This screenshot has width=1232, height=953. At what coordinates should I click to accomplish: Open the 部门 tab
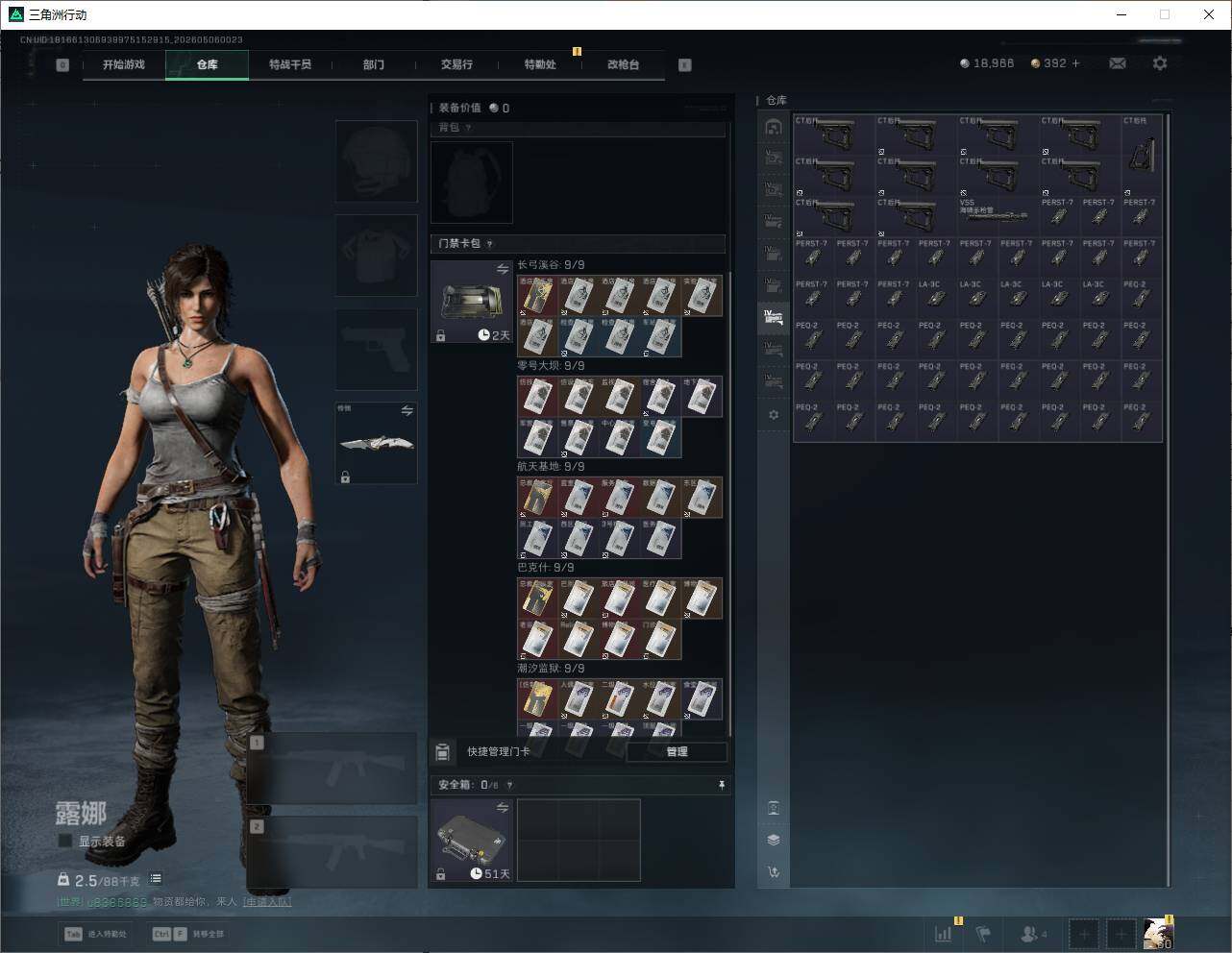tap(374, 64)
